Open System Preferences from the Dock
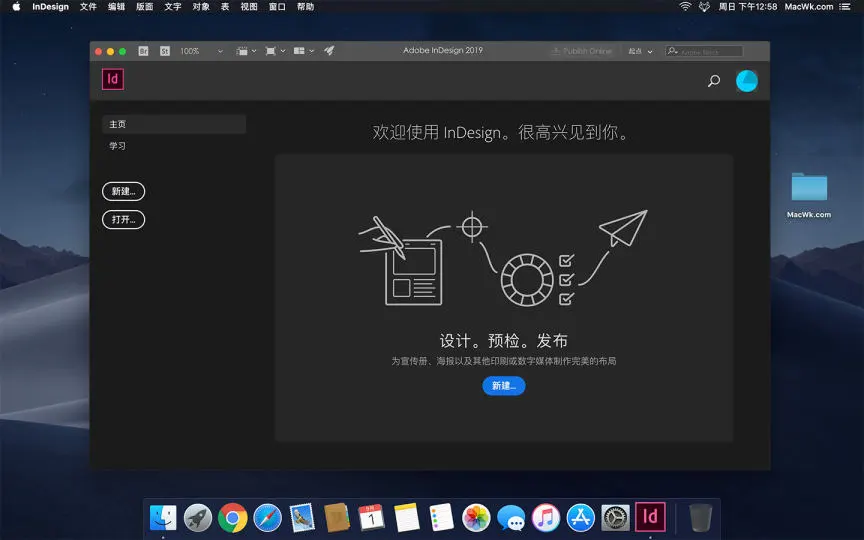 [615, 518]
